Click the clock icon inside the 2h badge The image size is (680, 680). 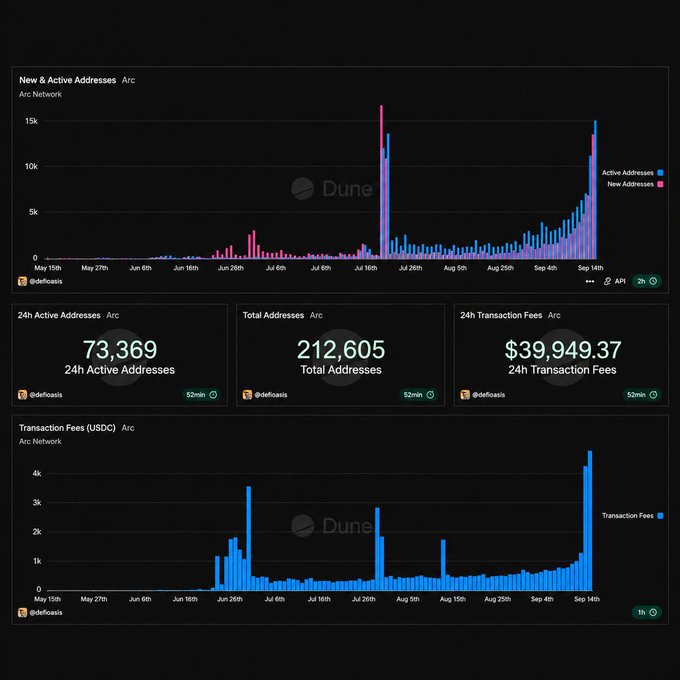pos(653,281)
